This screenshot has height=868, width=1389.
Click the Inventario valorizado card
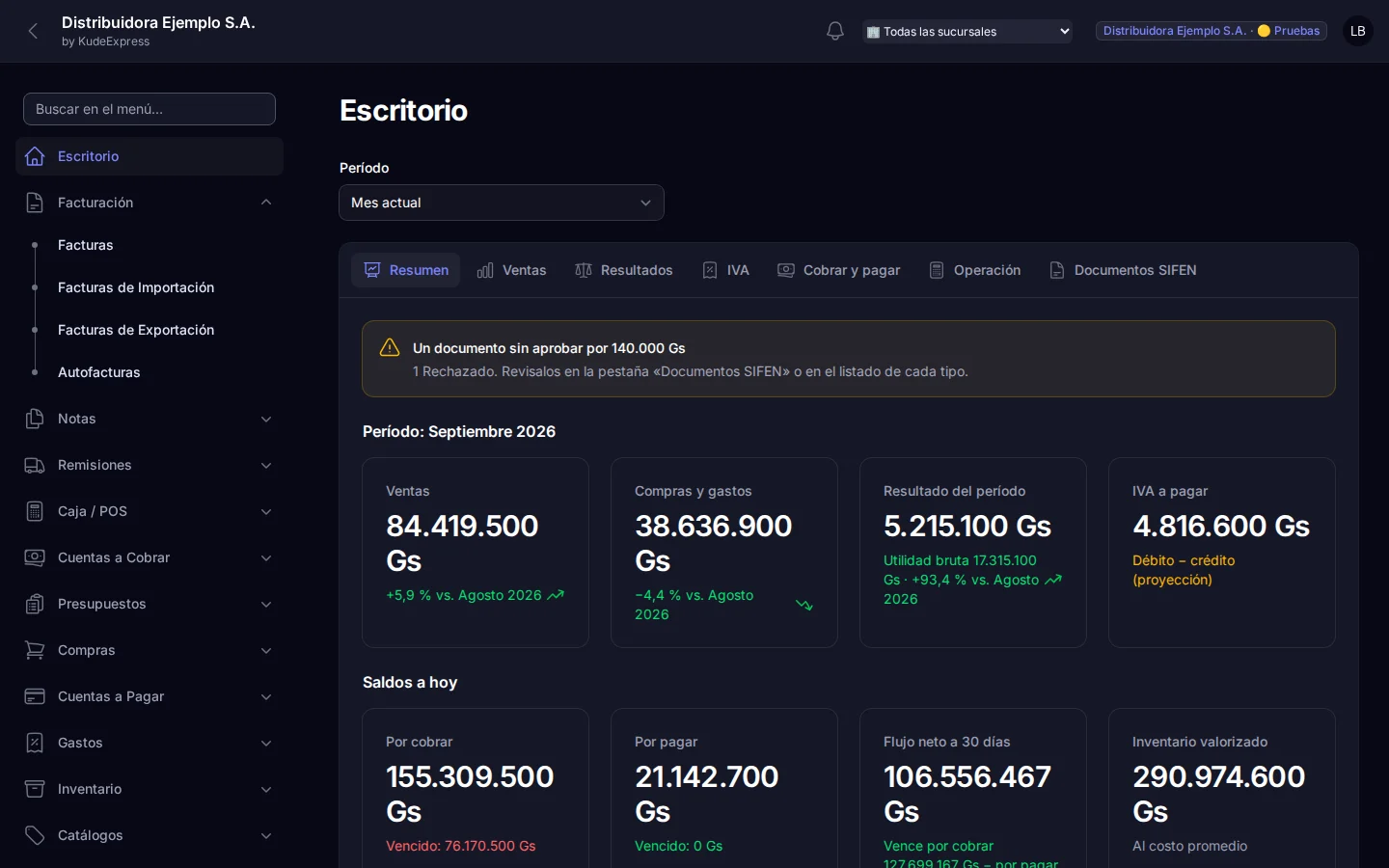[1222, 788]
